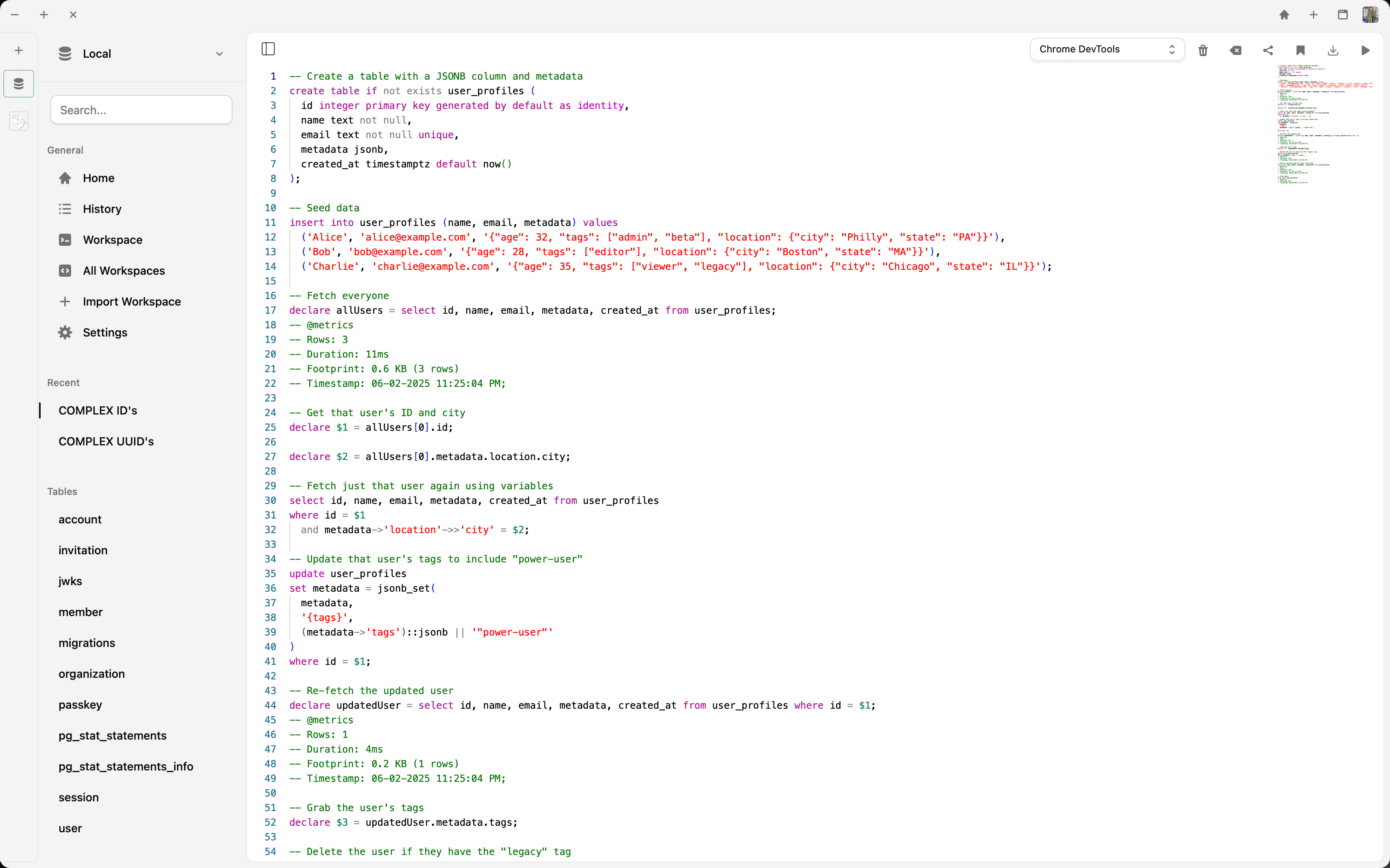This screenshot has width=1390, height=868.
Task: Click Import Workspace in the sidebar
Action: click(x=141, y=302)
